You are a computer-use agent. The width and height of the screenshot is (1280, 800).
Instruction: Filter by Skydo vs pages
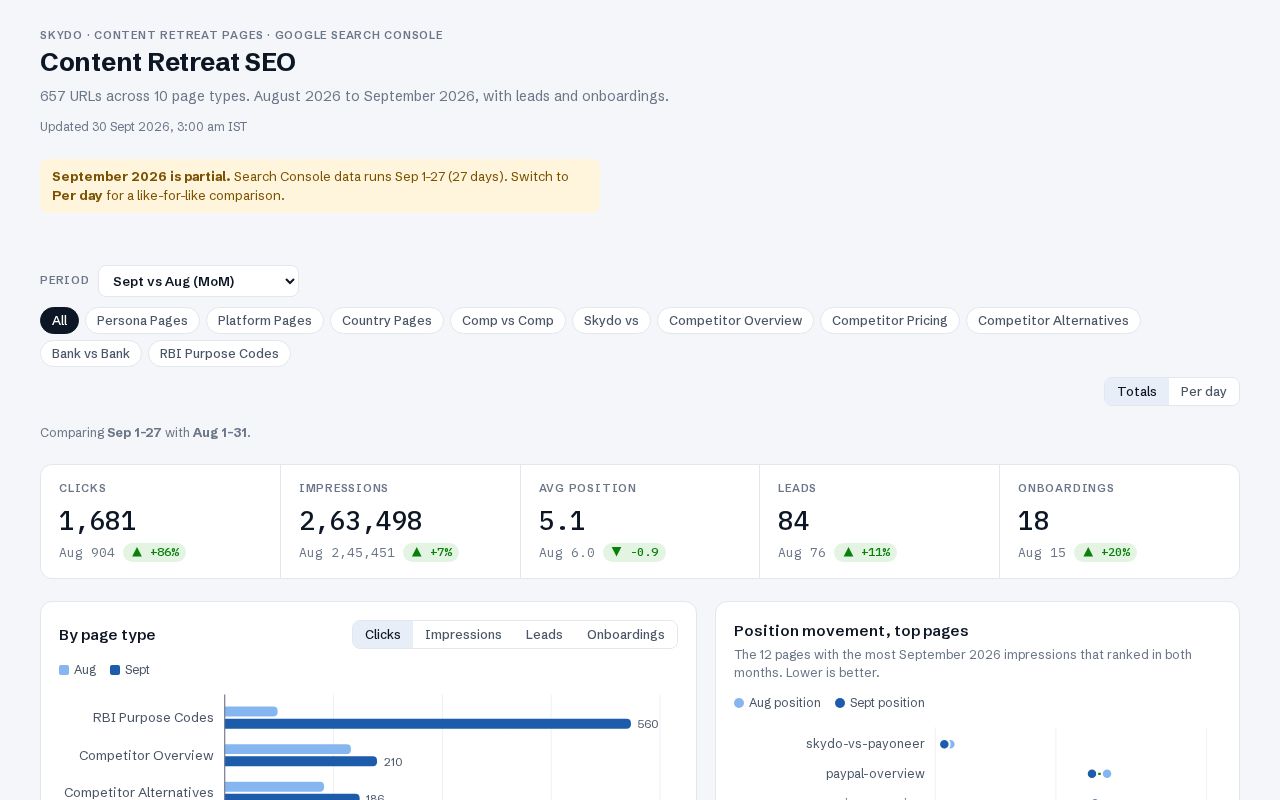point(611,320)
